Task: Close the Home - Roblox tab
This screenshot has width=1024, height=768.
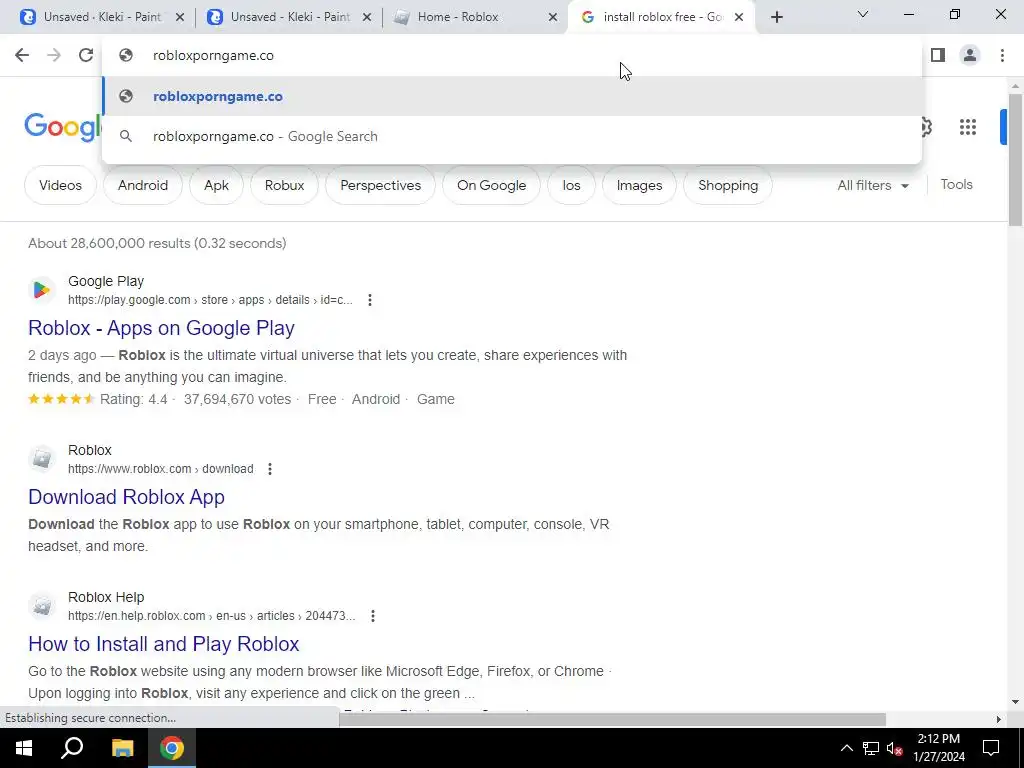Action: coord(553,18)
